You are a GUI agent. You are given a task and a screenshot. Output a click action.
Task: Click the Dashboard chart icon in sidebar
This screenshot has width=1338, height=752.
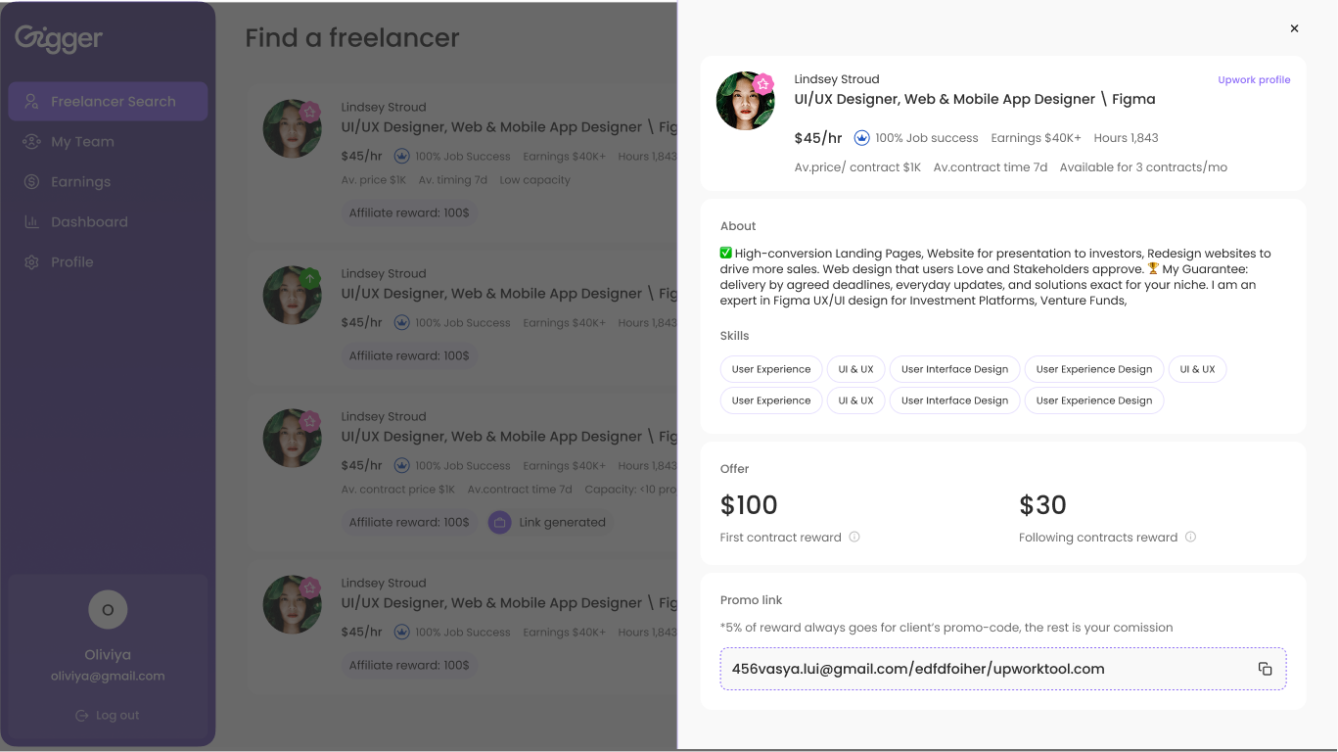click(31, 222)
